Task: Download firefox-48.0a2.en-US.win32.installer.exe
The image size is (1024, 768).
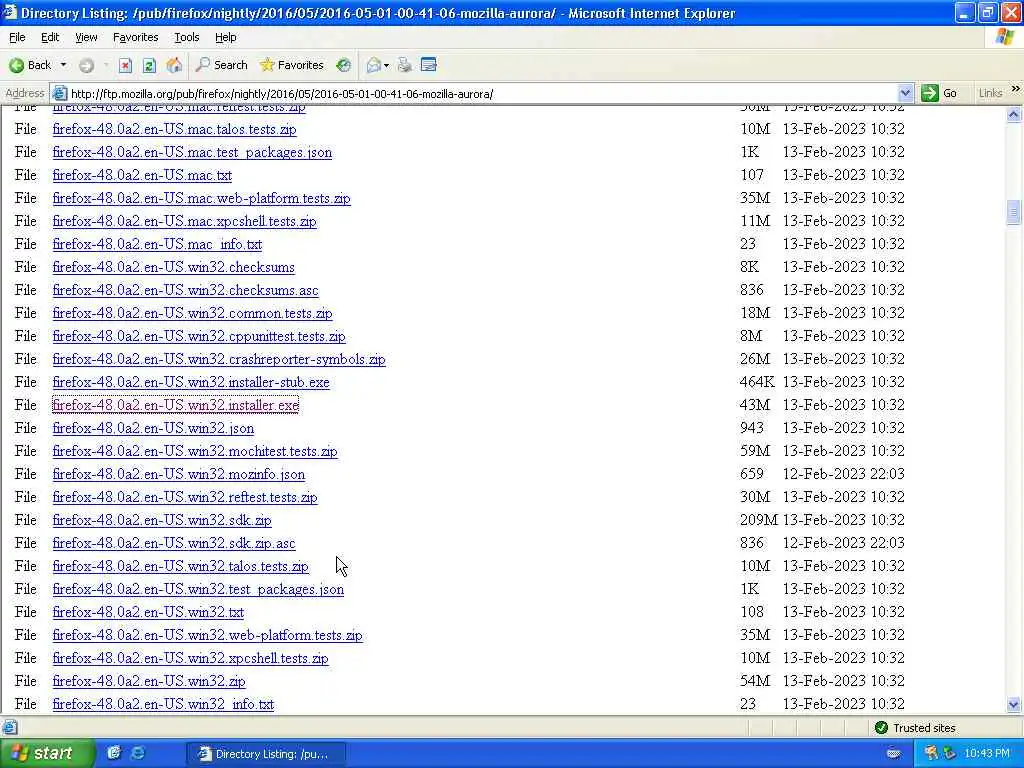Action: tap(175, 405)
